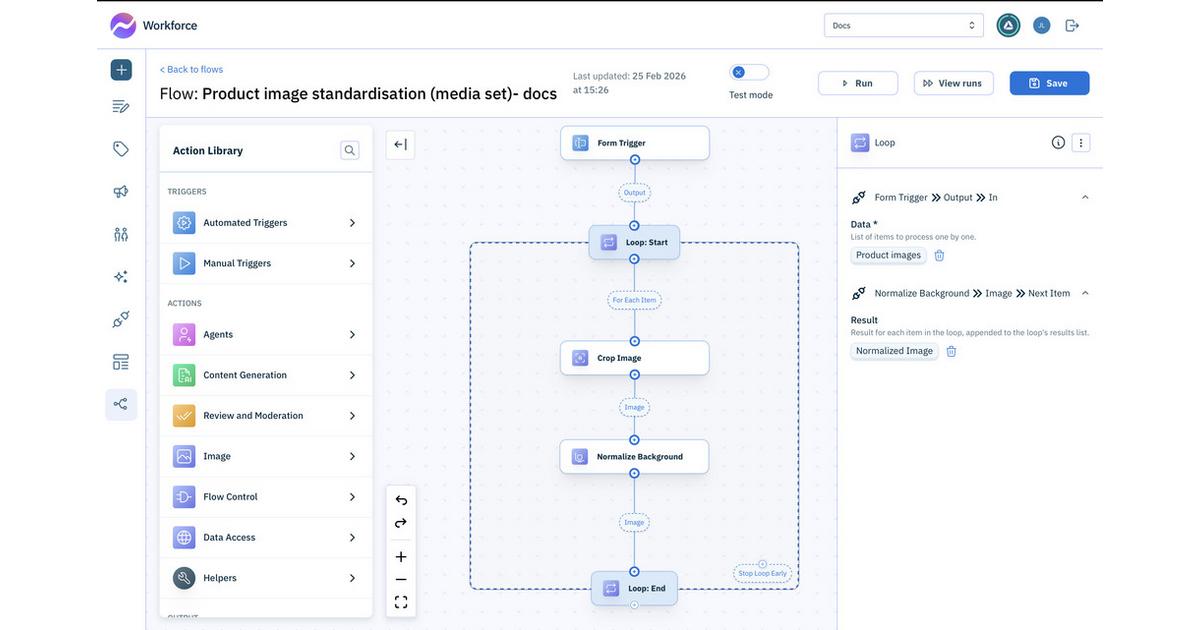Open the flows share-nodes sidebar icon

pyautogui.click(x=121, y=404)
